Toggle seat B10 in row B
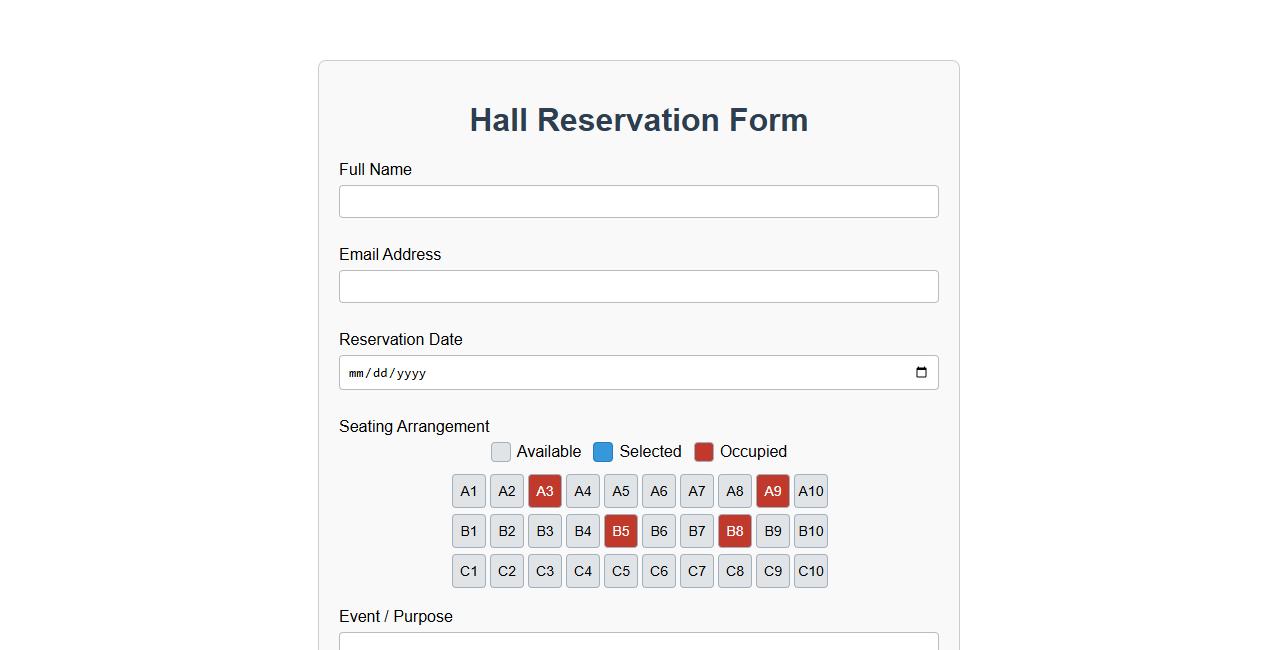Viewport: 1278px width, 650px height. (x=810, y=531)
